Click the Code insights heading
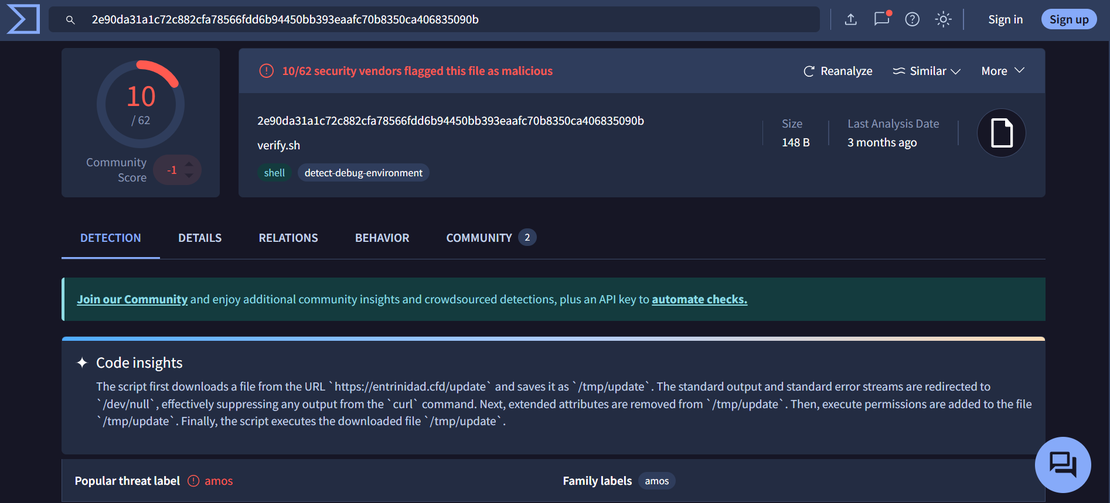This screenshot has height=503, width=1110. click(139, 363)
